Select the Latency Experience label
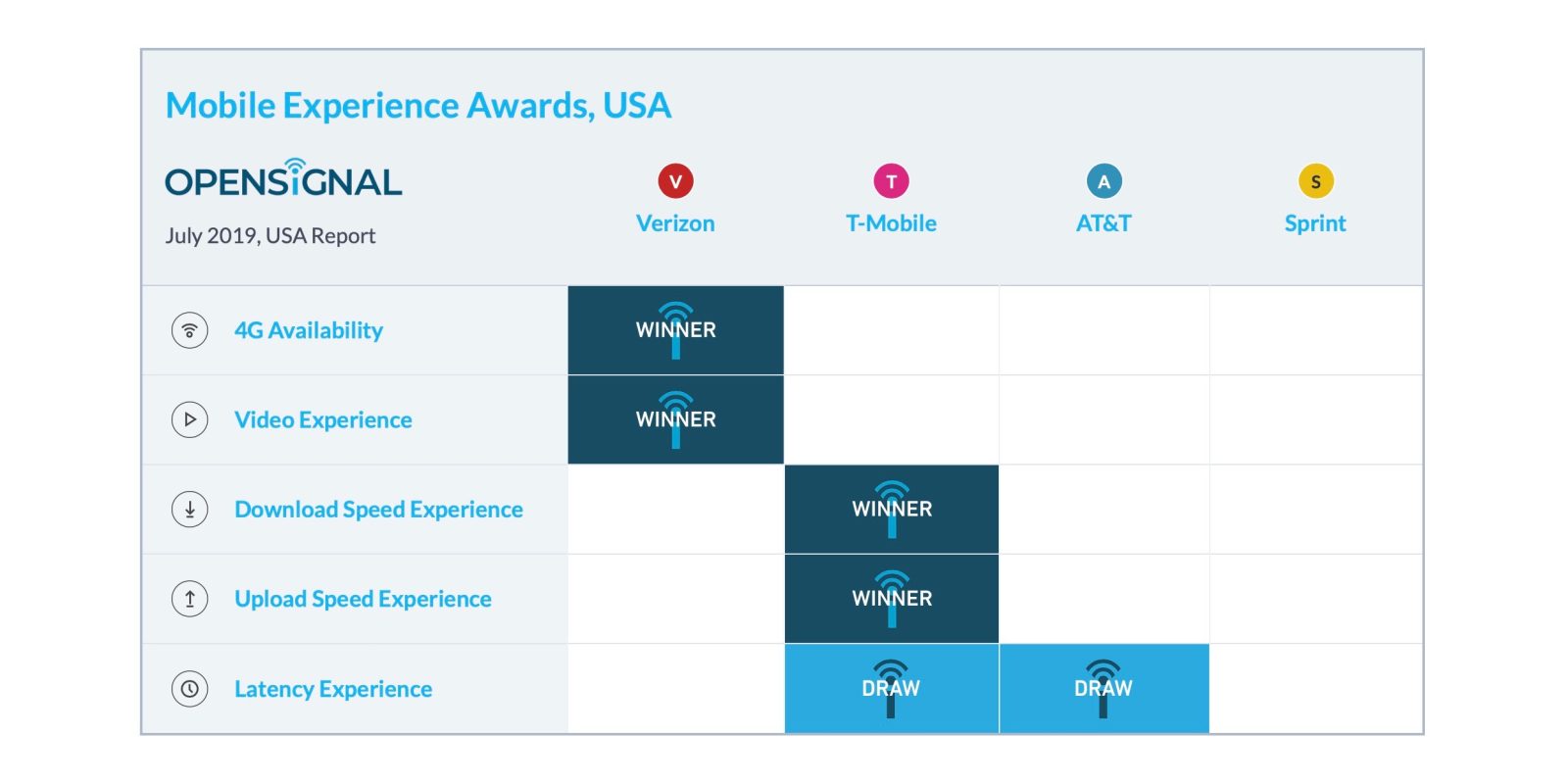This screenshot has height=784, width=1568. (333, 689)
